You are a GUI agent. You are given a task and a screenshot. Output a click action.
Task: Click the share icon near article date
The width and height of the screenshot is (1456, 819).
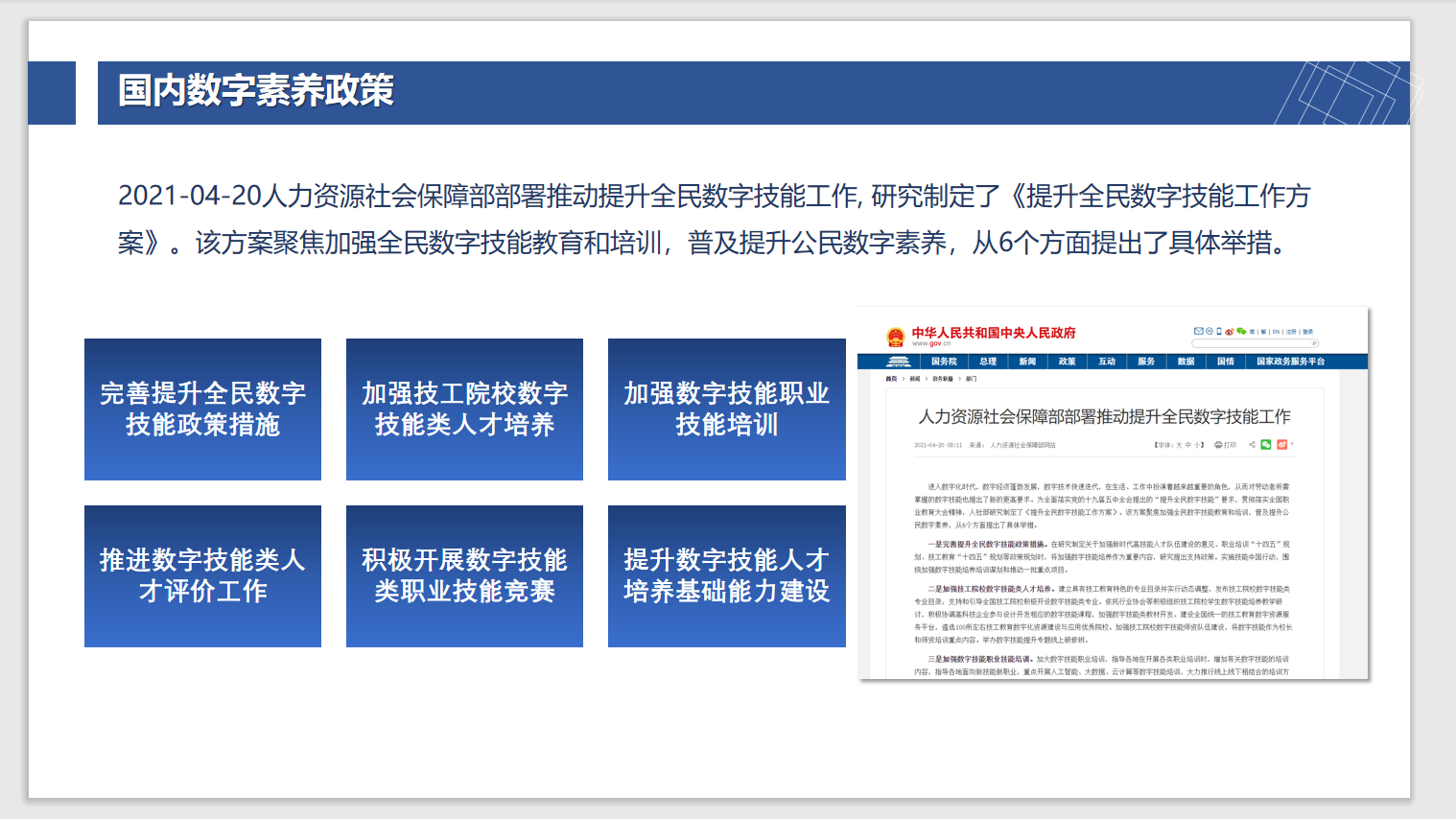(1252, 445)
